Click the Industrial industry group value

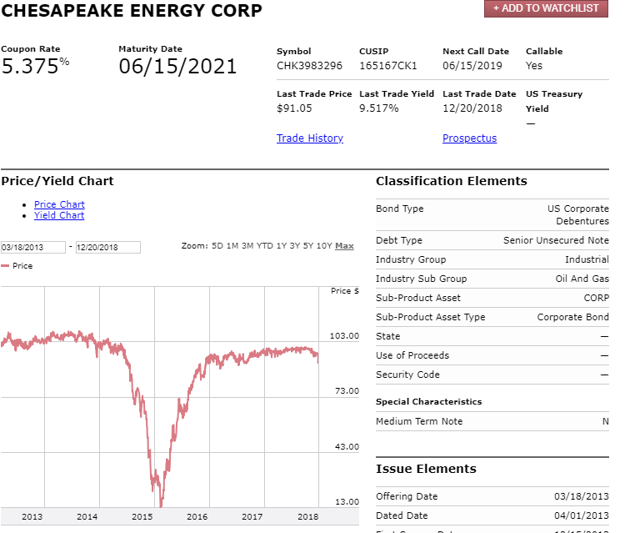click(587, 259)
